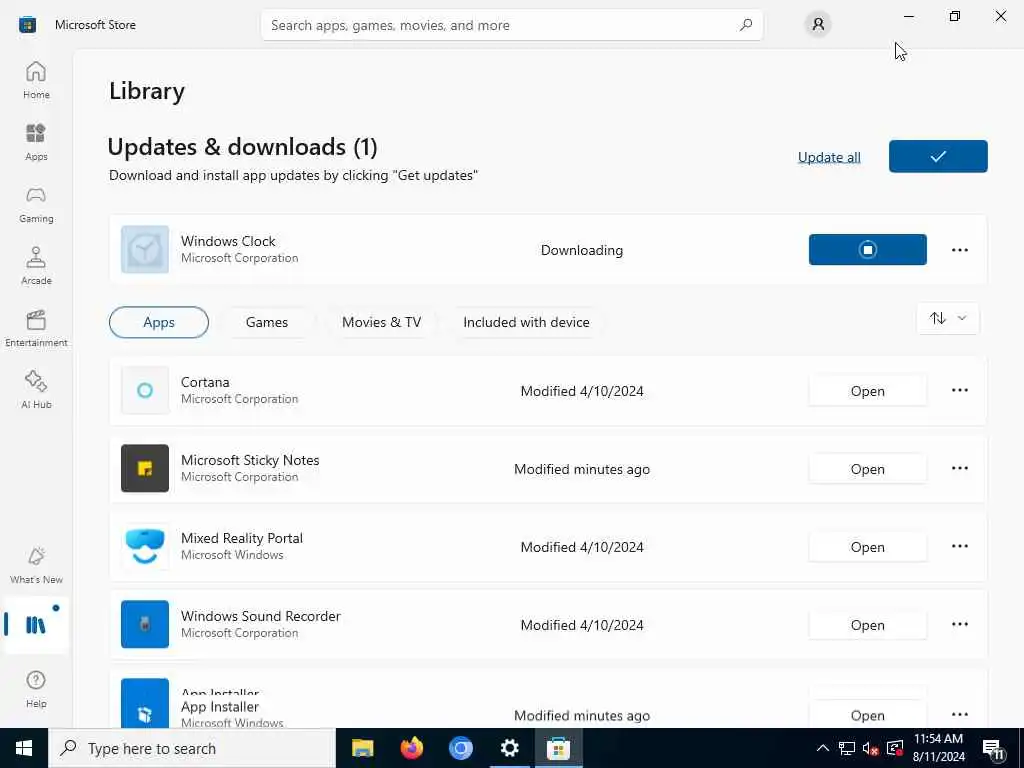Viewport: 1024px width, 768px height.
Task: Open Mixed Reality Portal app
Action: click(867, 547)
